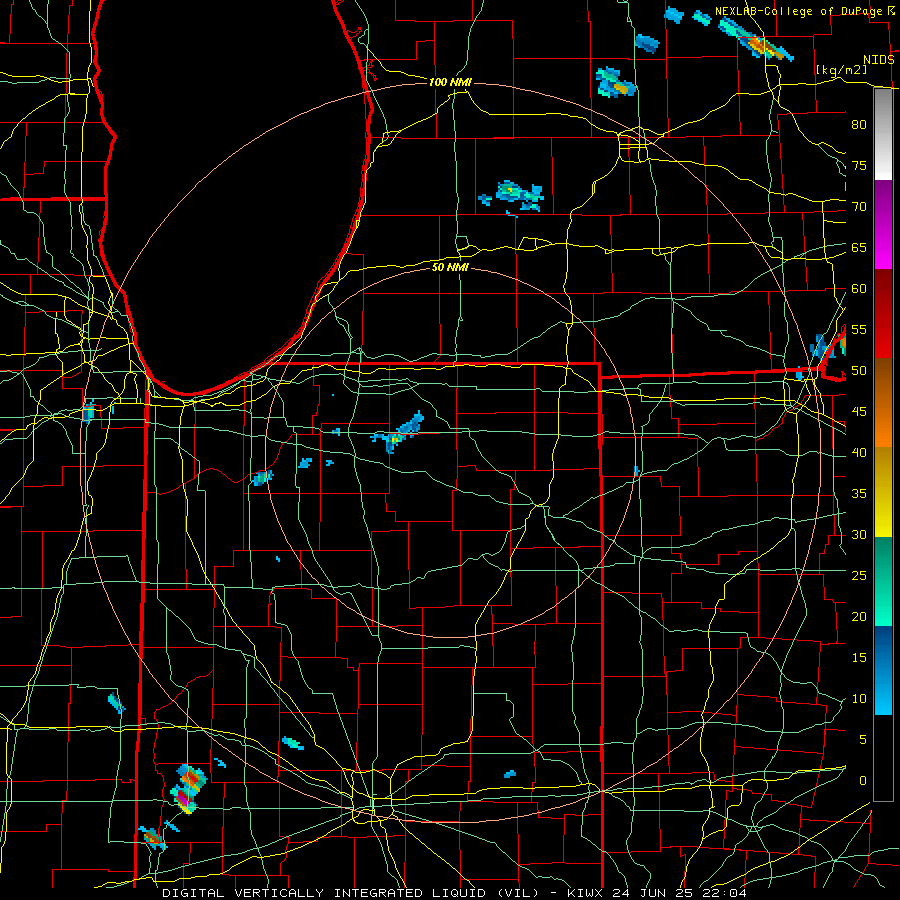Click the scale value 40
Viewport: 900px width, 900px height.
click(859, 453)
